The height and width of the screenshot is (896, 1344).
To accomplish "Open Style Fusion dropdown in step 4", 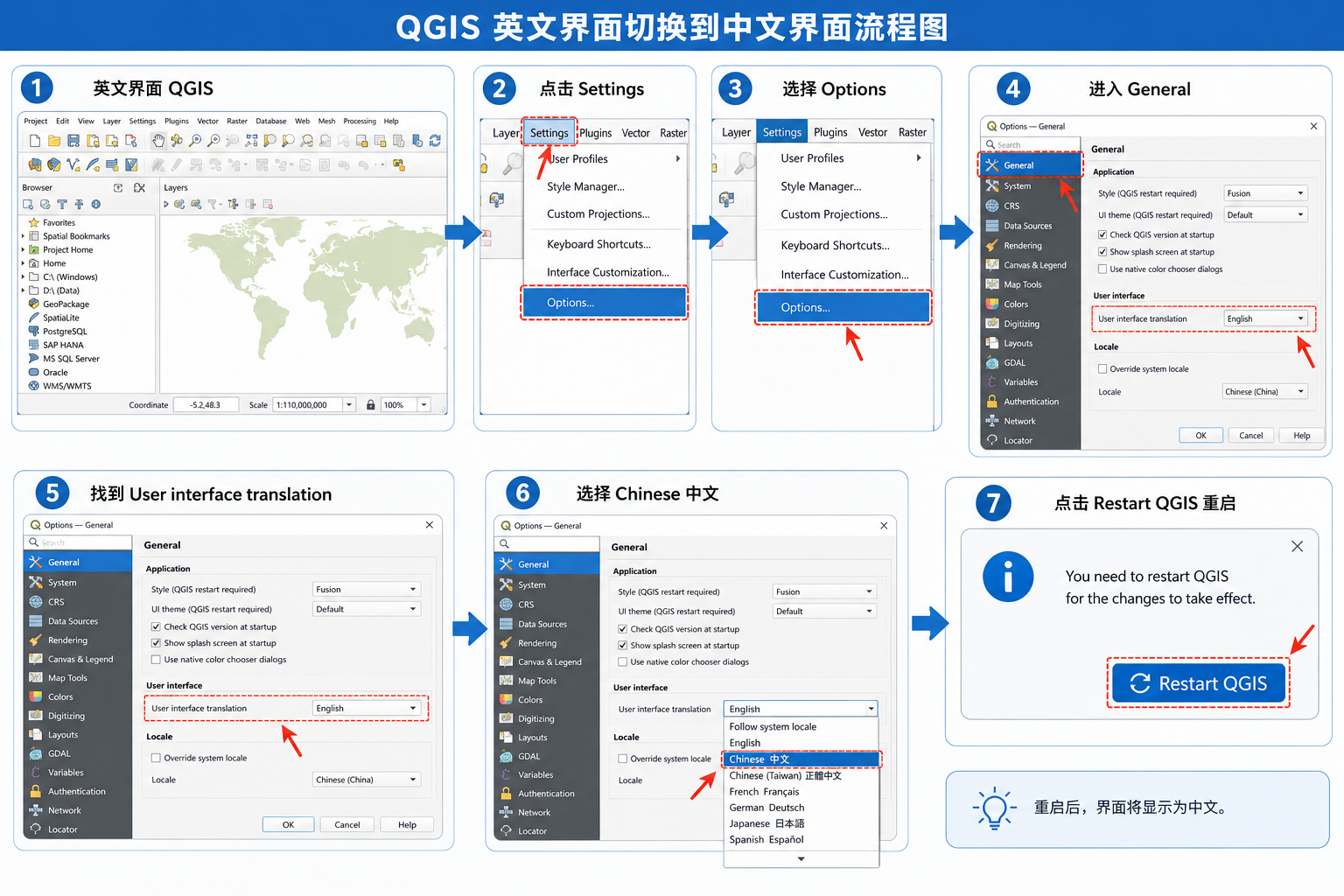I will (1265, 193).
